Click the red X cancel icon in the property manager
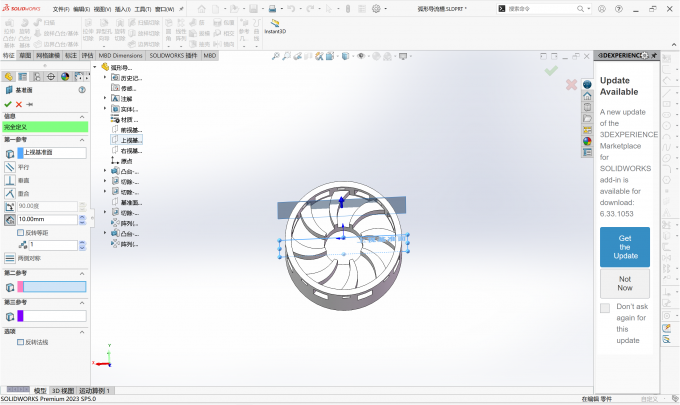The image size is (680, 405). point(19,104)
